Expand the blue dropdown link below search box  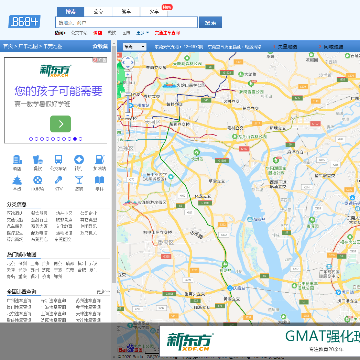142,33
